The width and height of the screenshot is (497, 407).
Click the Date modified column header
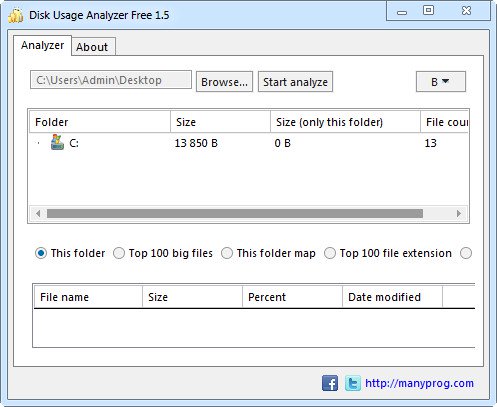point(392,297)
